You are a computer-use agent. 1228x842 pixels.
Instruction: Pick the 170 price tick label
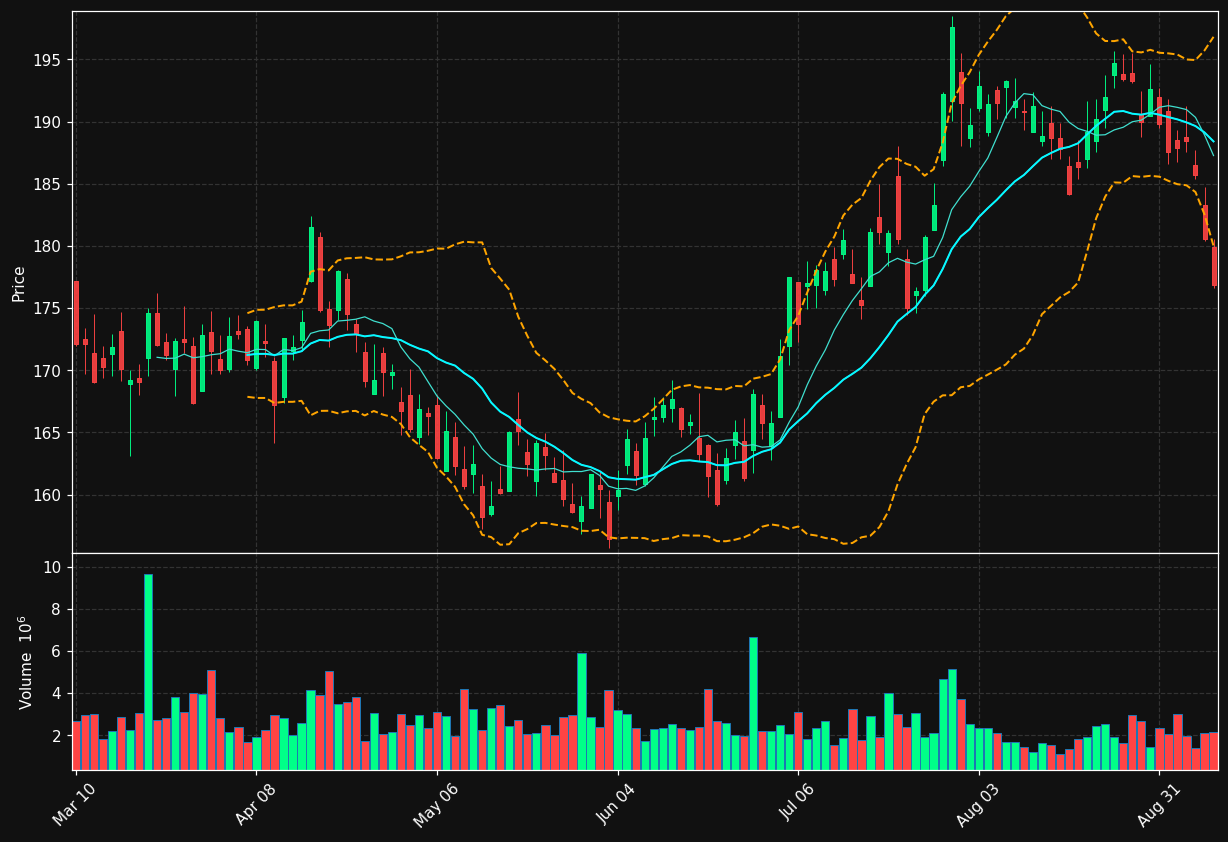[48, 371]
